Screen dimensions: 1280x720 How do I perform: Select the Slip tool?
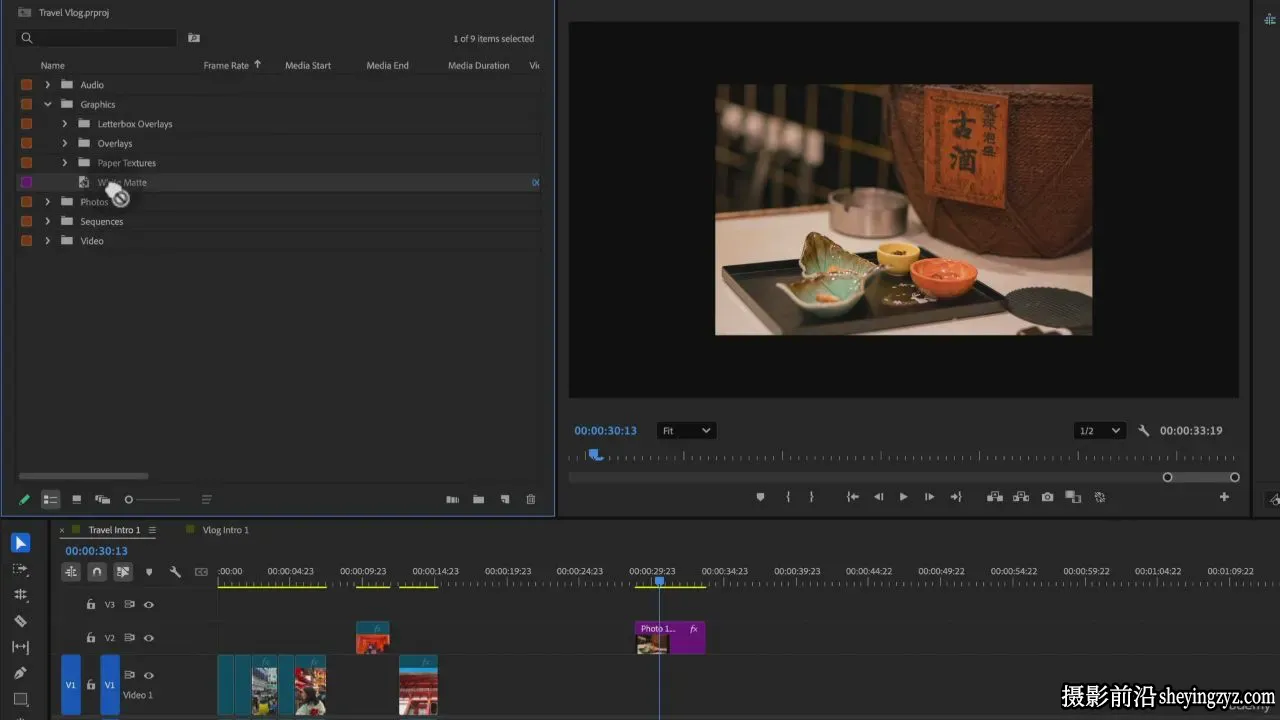(21, 647)
